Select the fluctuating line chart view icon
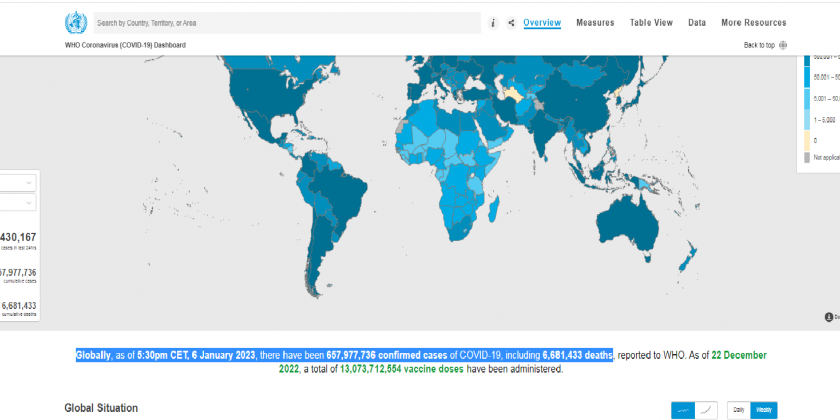This screenshot has height=420, width=840. [684, 410]
